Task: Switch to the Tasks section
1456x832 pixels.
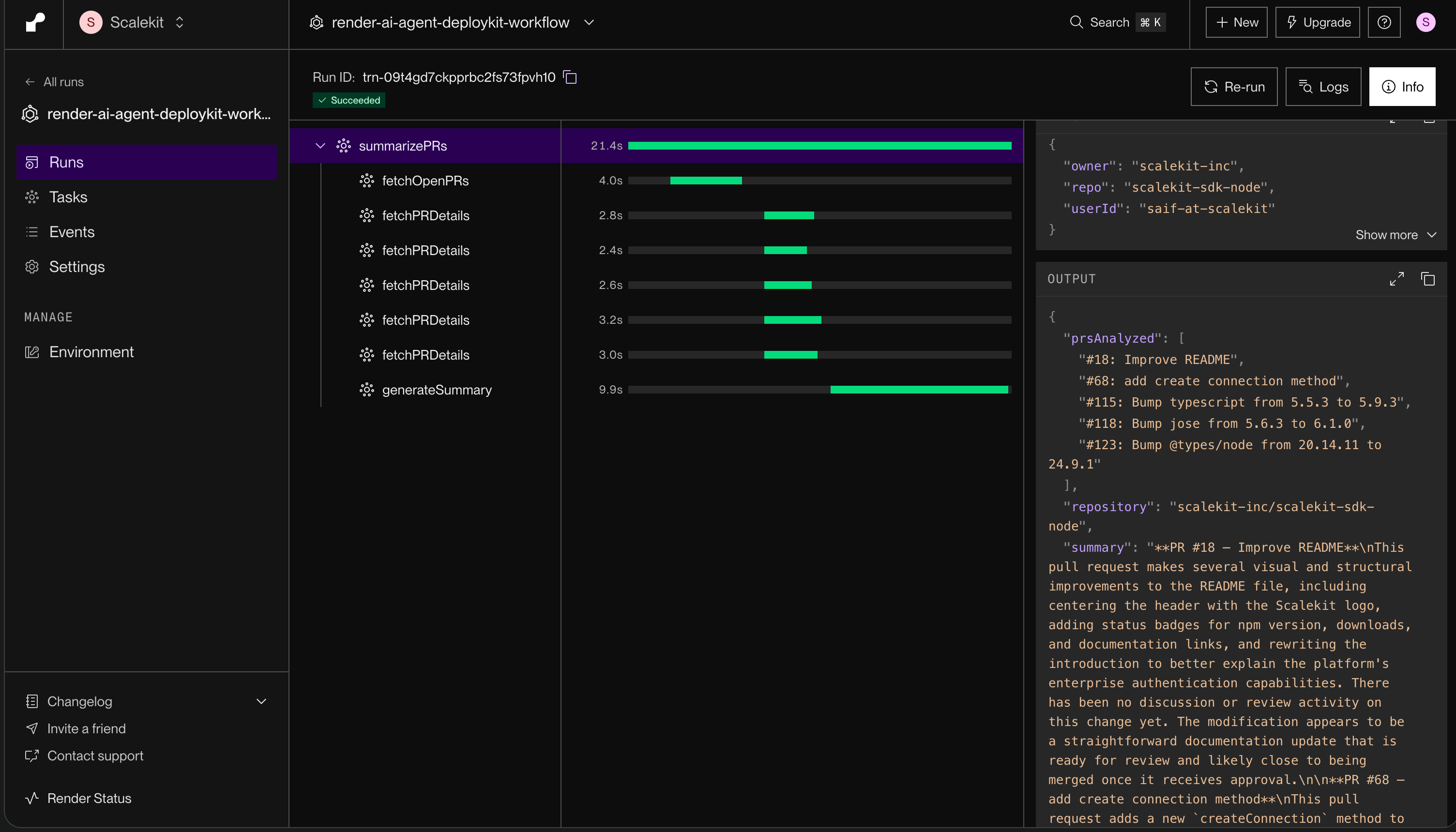Action: click(69, 197)
